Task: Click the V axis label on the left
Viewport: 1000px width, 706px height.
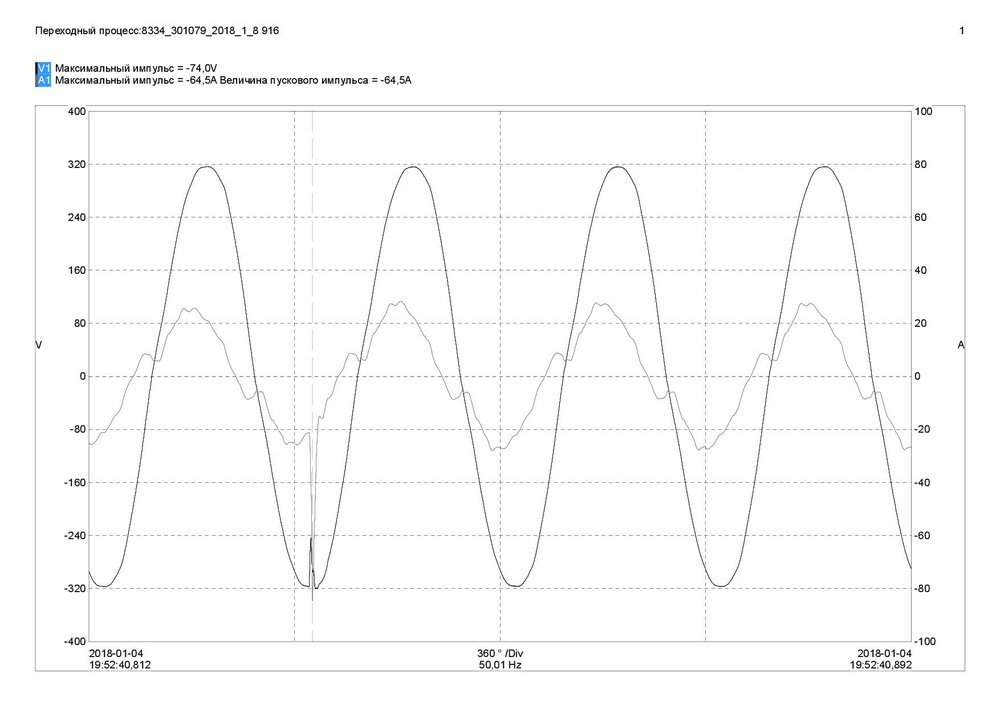Action: click(37, 345)
